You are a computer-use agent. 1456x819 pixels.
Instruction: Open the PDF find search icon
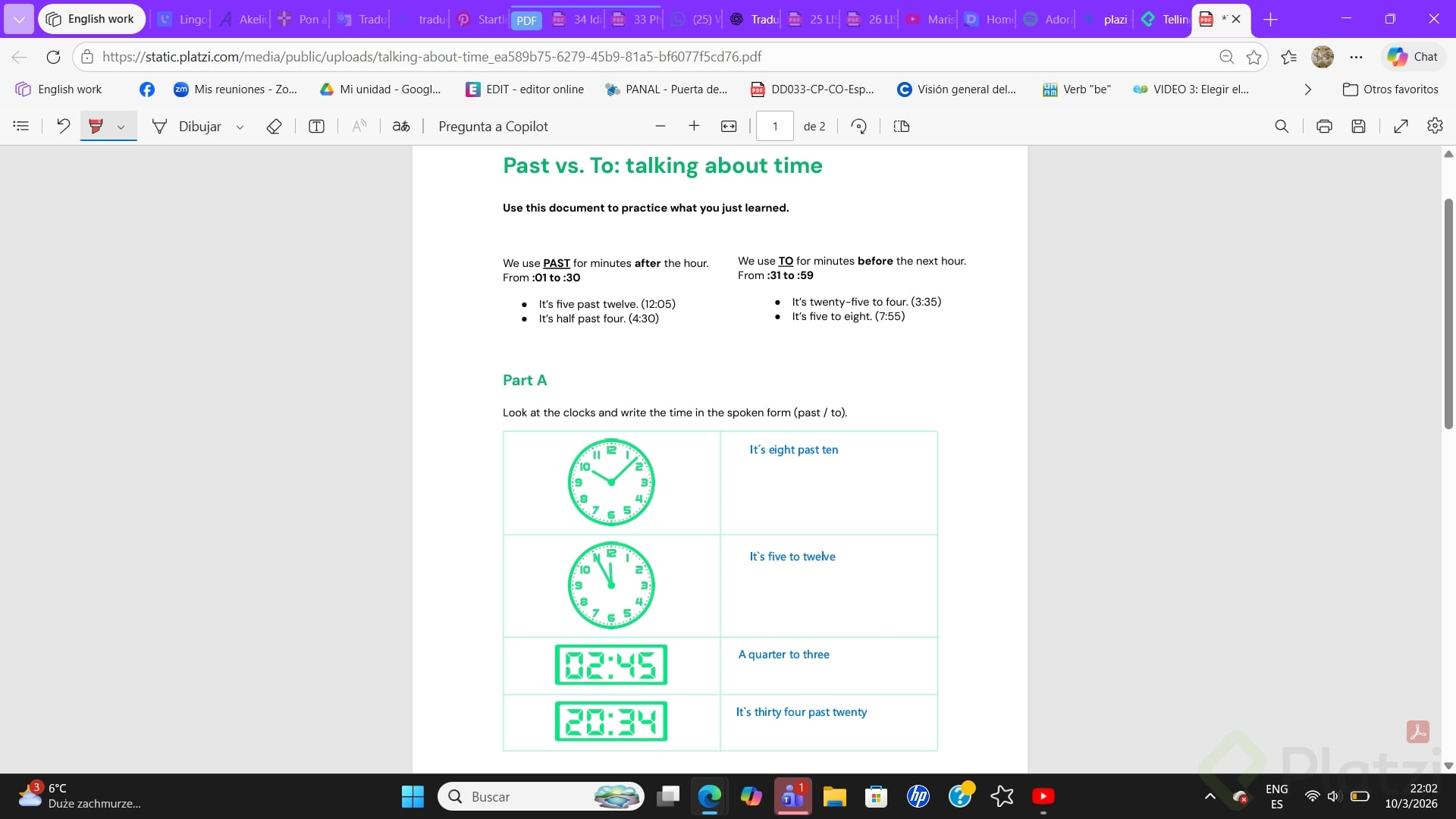pos(1282,127)
